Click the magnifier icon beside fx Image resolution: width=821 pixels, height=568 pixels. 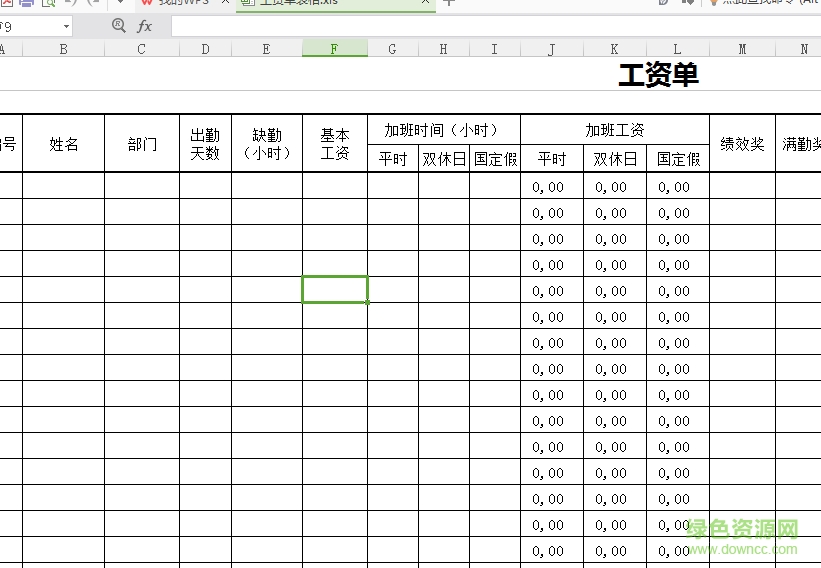point(119,25)
